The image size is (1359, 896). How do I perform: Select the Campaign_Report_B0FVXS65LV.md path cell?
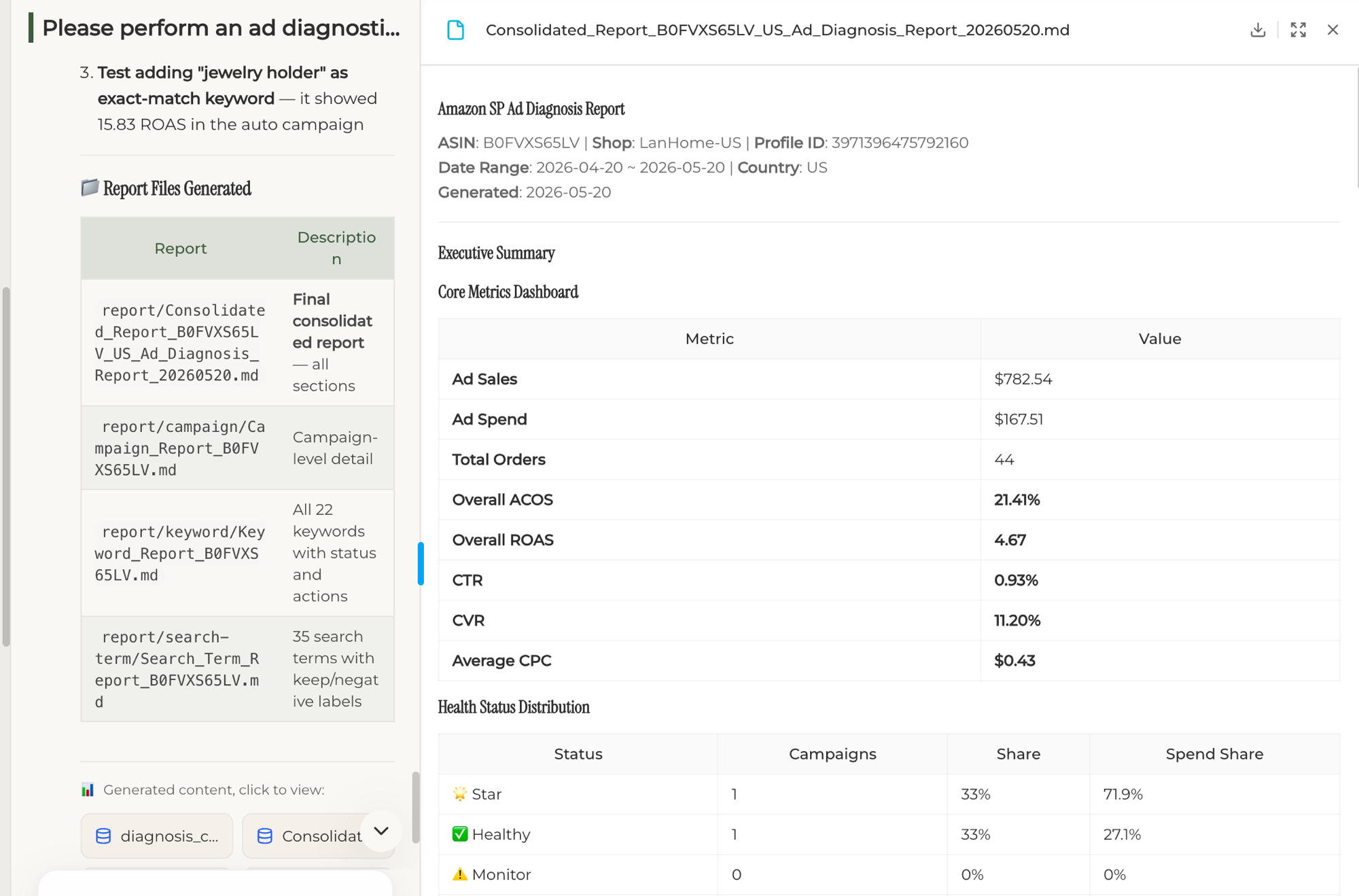pyautogui.click(x=180, y=448)
